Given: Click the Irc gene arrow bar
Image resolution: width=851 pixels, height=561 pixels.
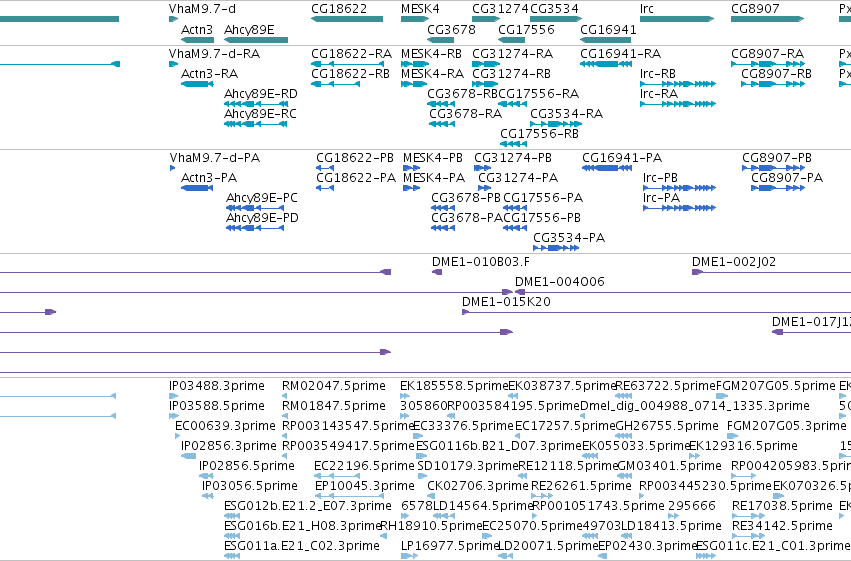Looking at the screenshot, I should coord(677,19).
